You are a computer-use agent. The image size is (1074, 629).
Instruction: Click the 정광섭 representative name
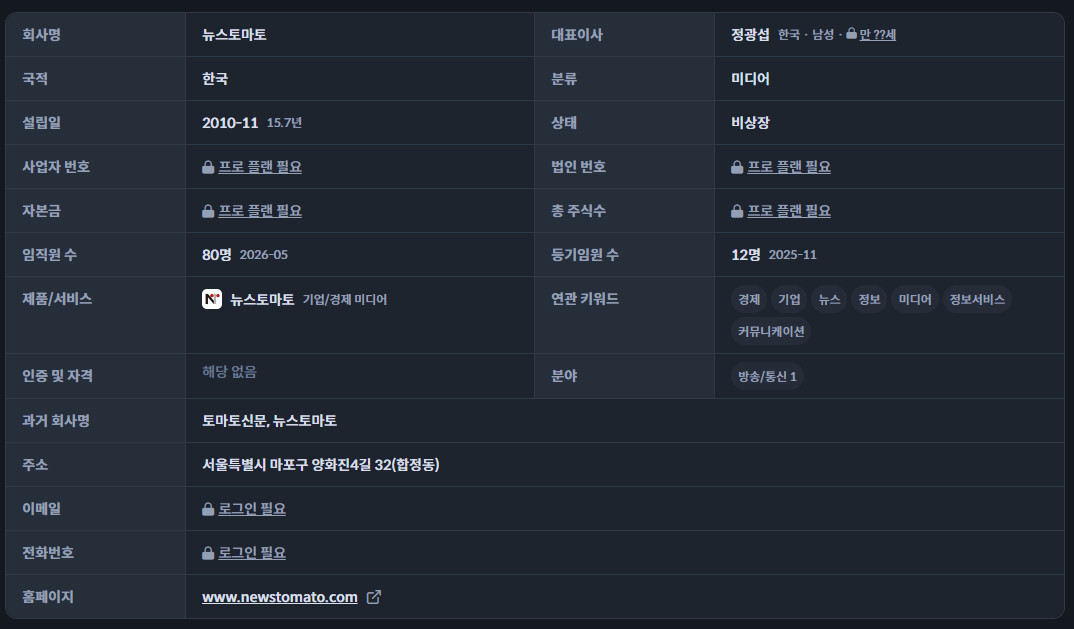click(x=750, y=34)
